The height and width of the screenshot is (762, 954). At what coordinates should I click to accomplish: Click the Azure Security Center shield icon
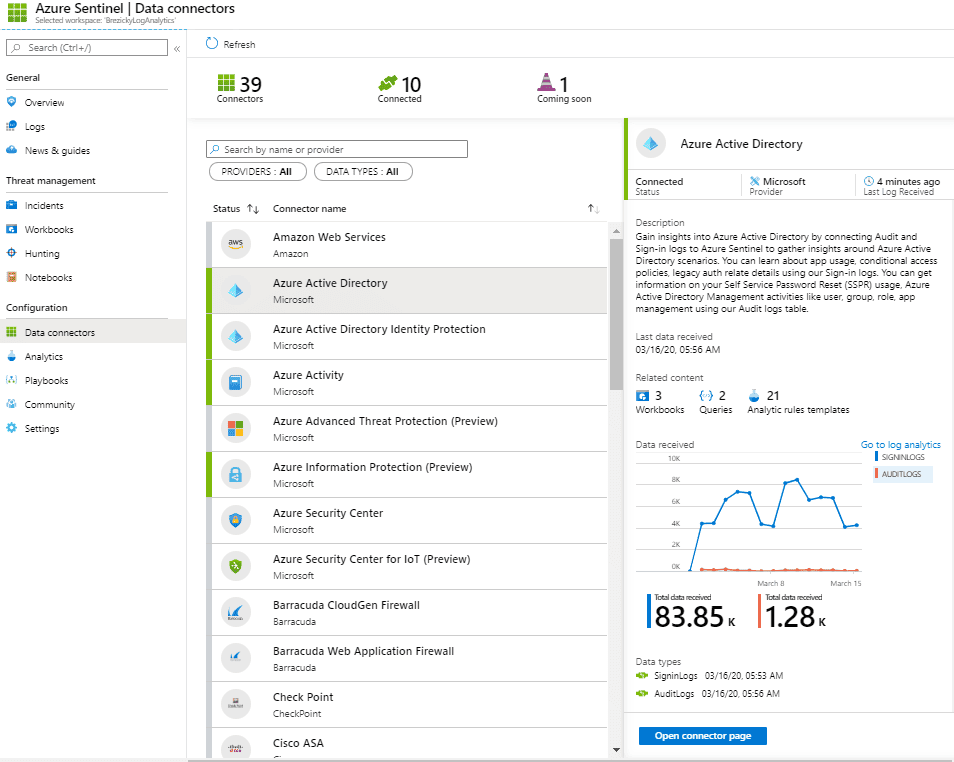tap(235, 520)
